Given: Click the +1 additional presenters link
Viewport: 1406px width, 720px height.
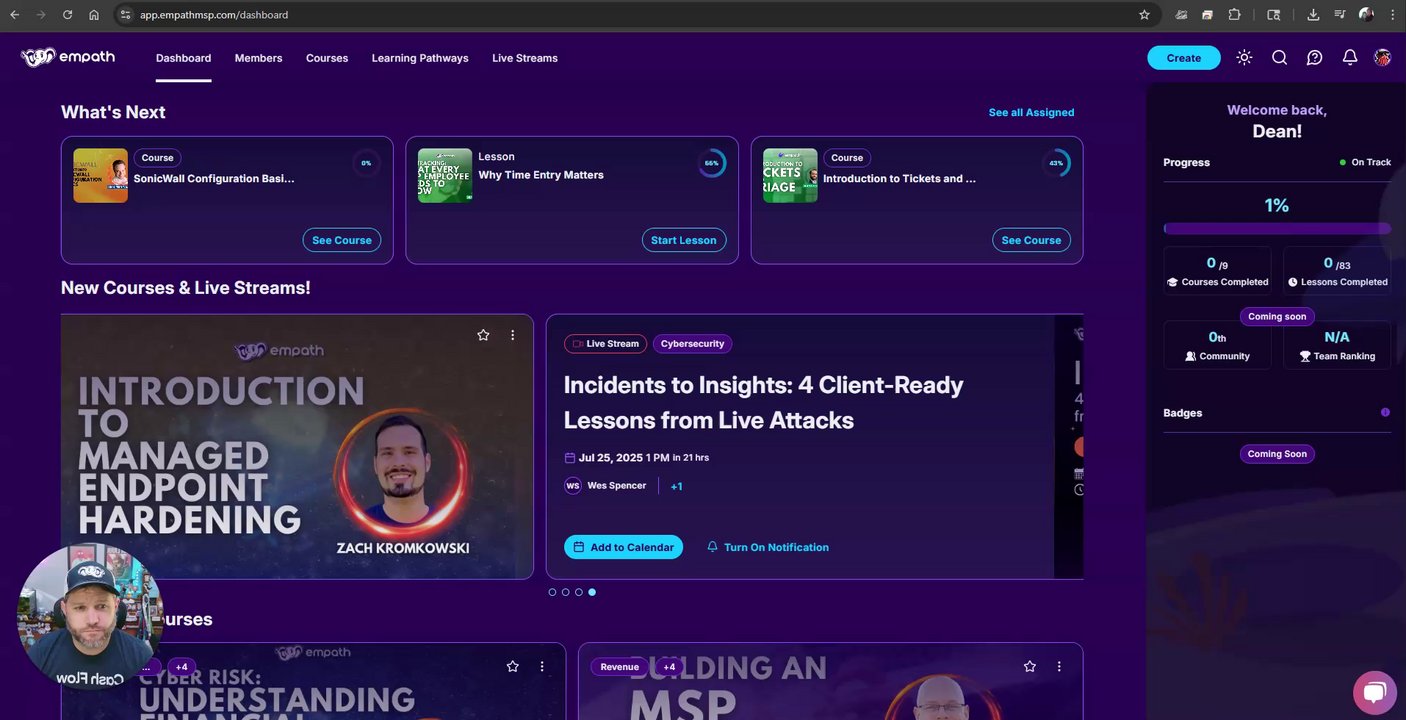Looking at the screenshot, I should click(x=677, y=486).
